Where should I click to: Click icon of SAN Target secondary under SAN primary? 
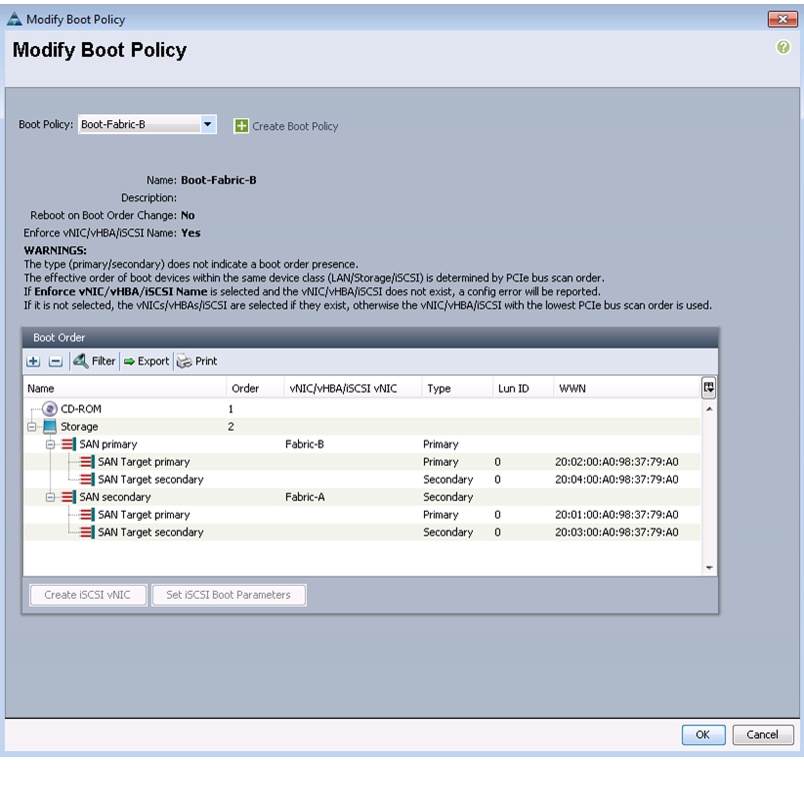click(87, 479)
